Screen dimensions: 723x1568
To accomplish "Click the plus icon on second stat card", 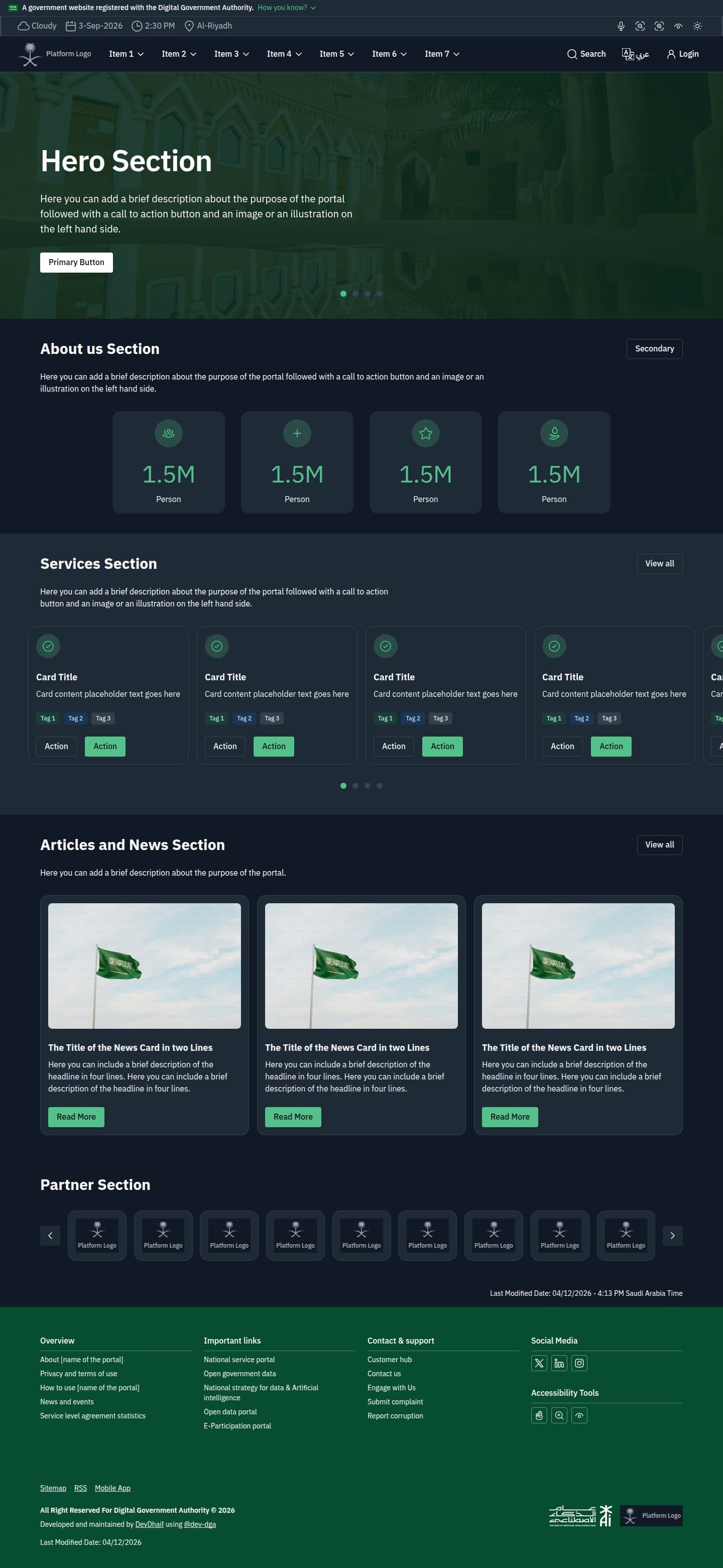I will pyautogui.click(x=297, y=433).
